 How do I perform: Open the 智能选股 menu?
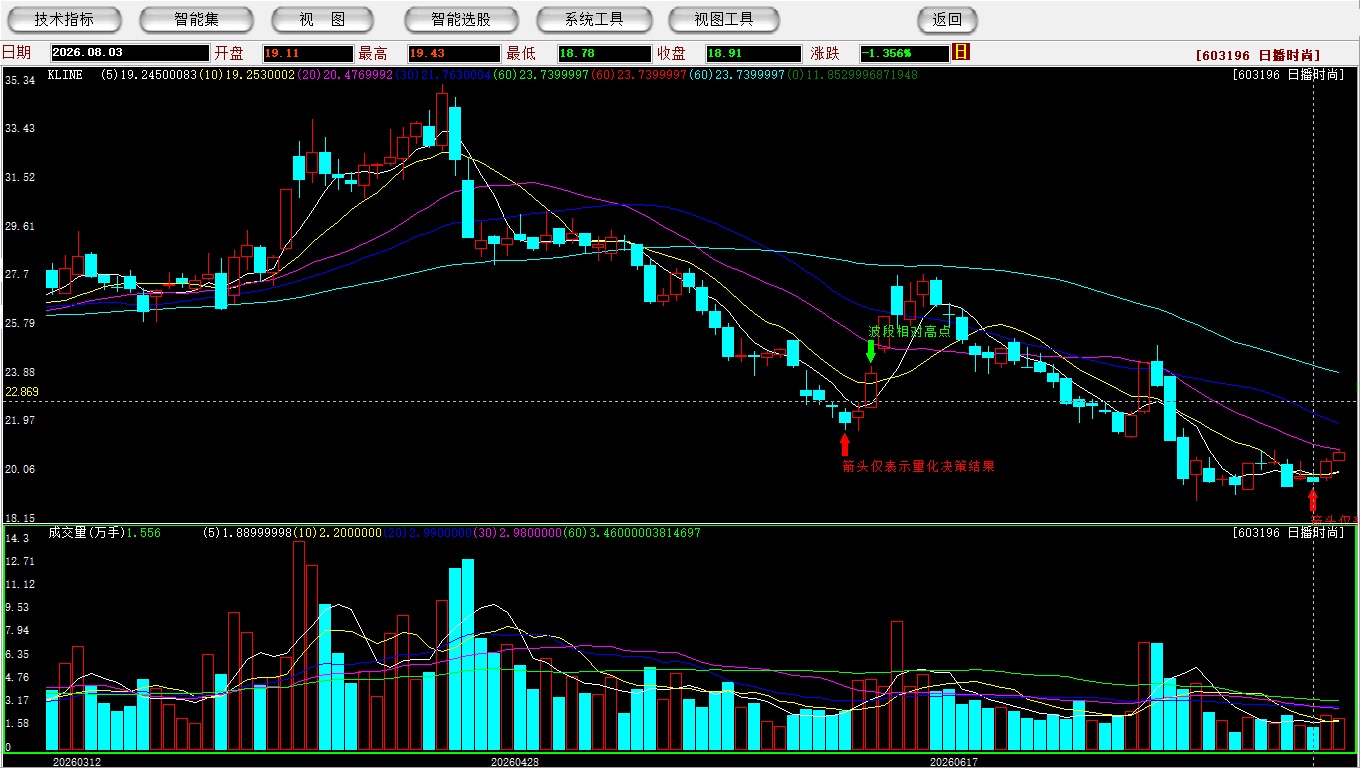(x=461, y=19)
